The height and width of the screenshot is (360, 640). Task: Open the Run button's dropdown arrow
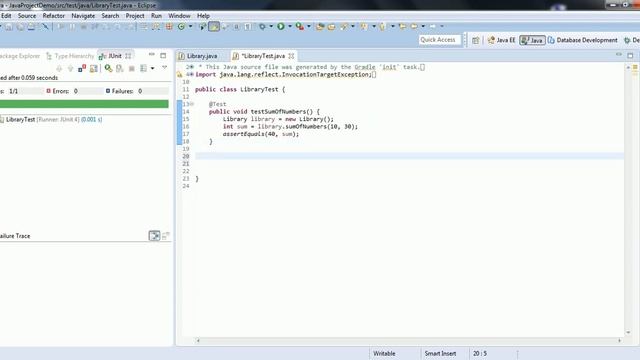(x=290, y=27)
